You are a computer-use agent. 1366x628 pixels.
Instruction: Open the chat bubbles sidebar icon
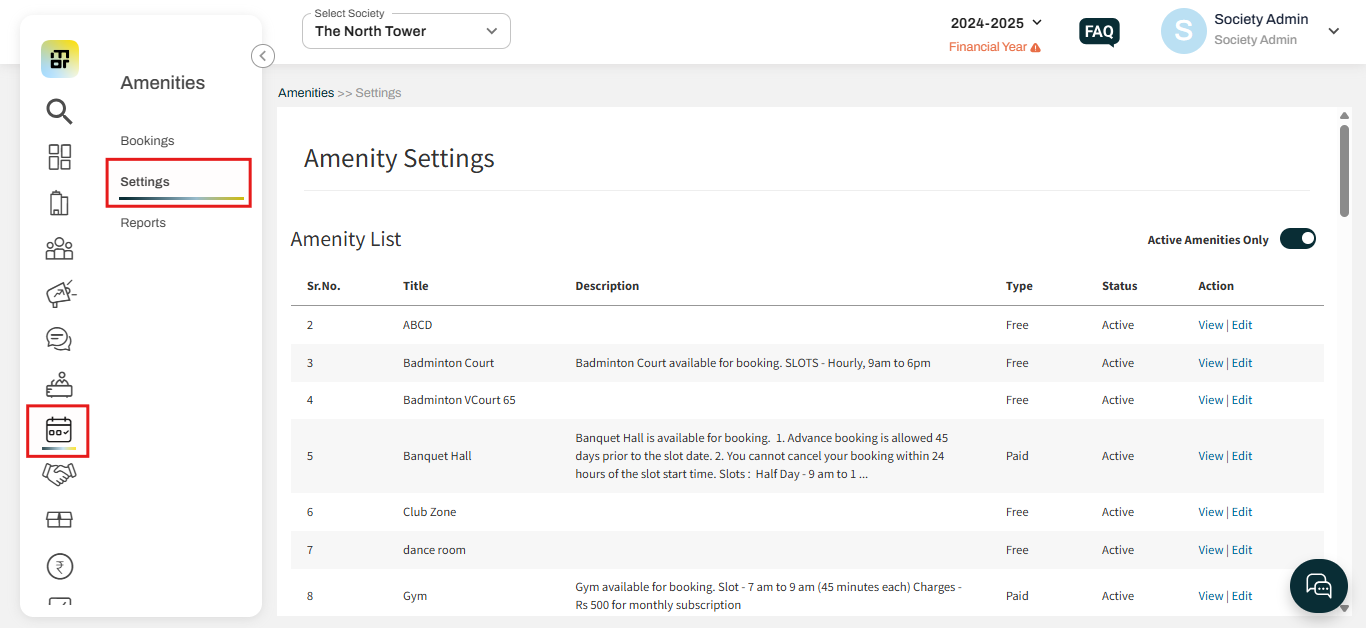(x=60, y=339)
